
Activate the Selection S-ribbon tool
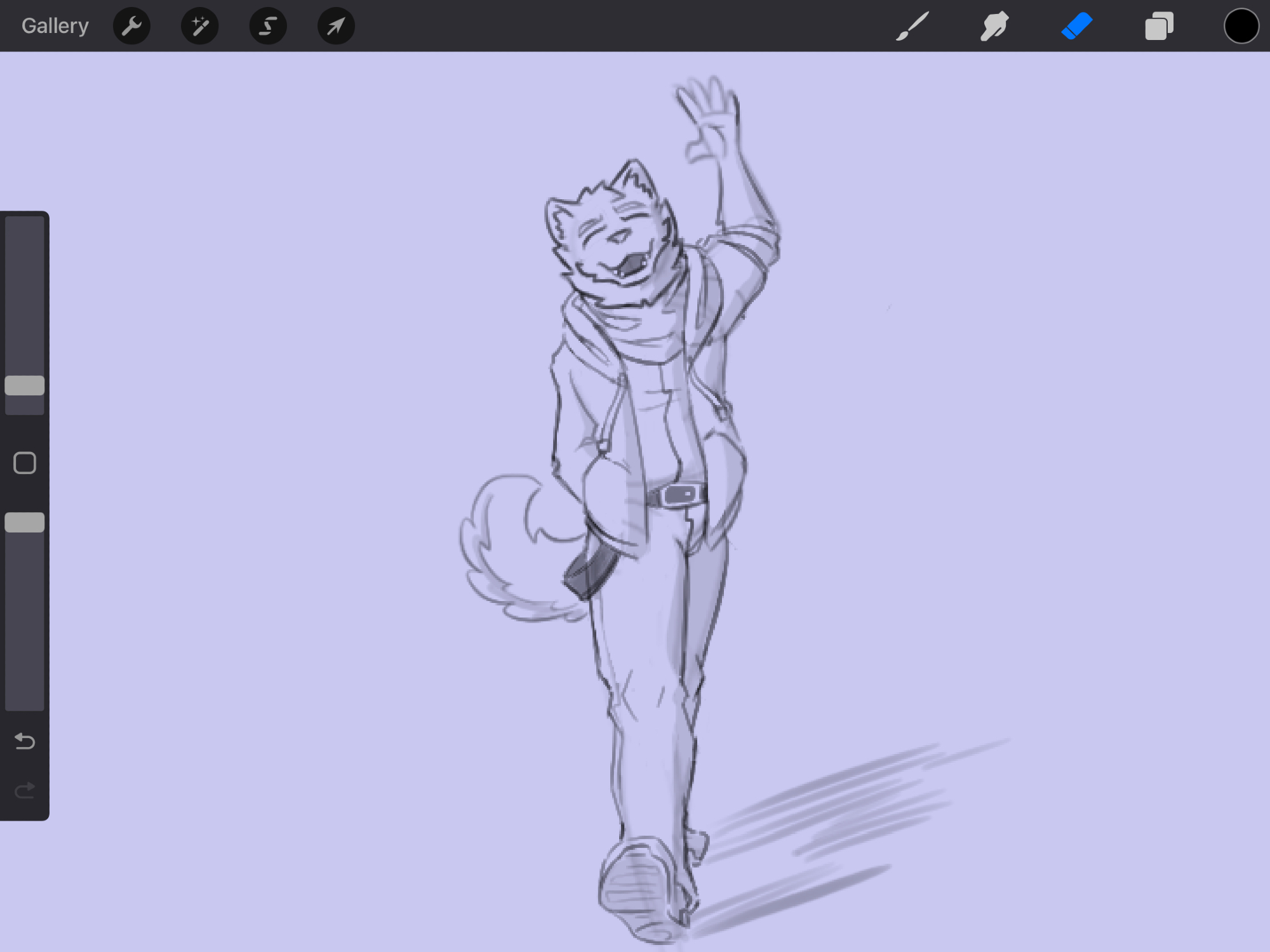pyautogui.click(x=268, y=26)
